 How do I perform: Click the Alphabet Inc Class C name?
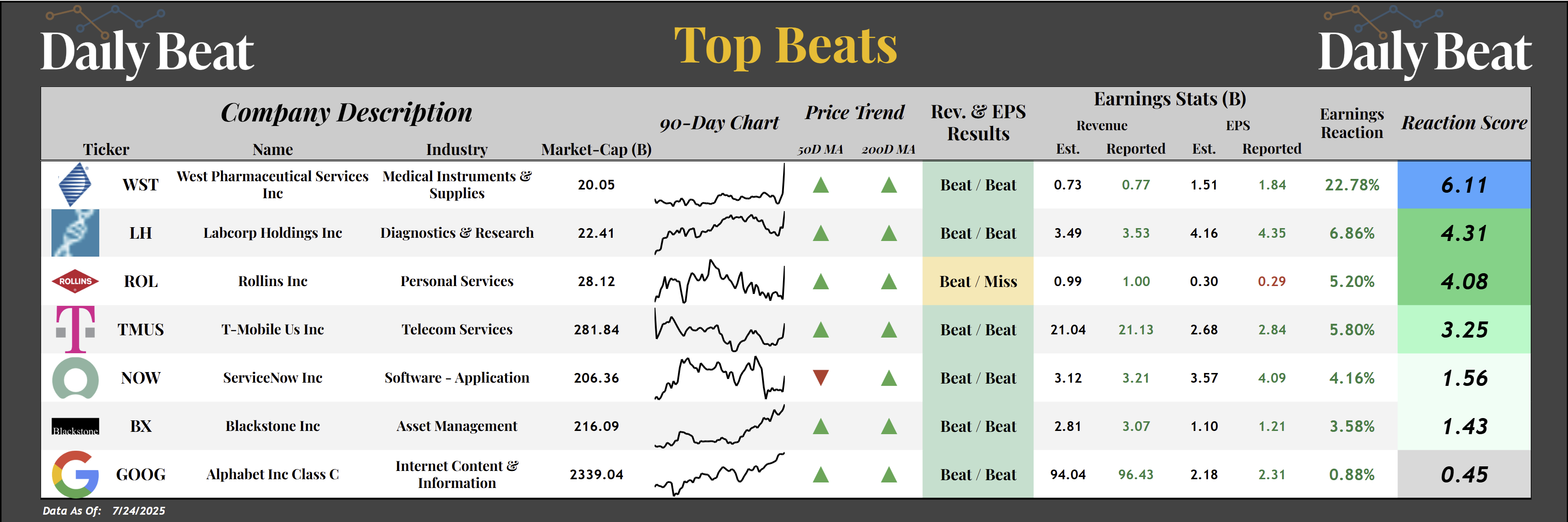coord(272,475)
